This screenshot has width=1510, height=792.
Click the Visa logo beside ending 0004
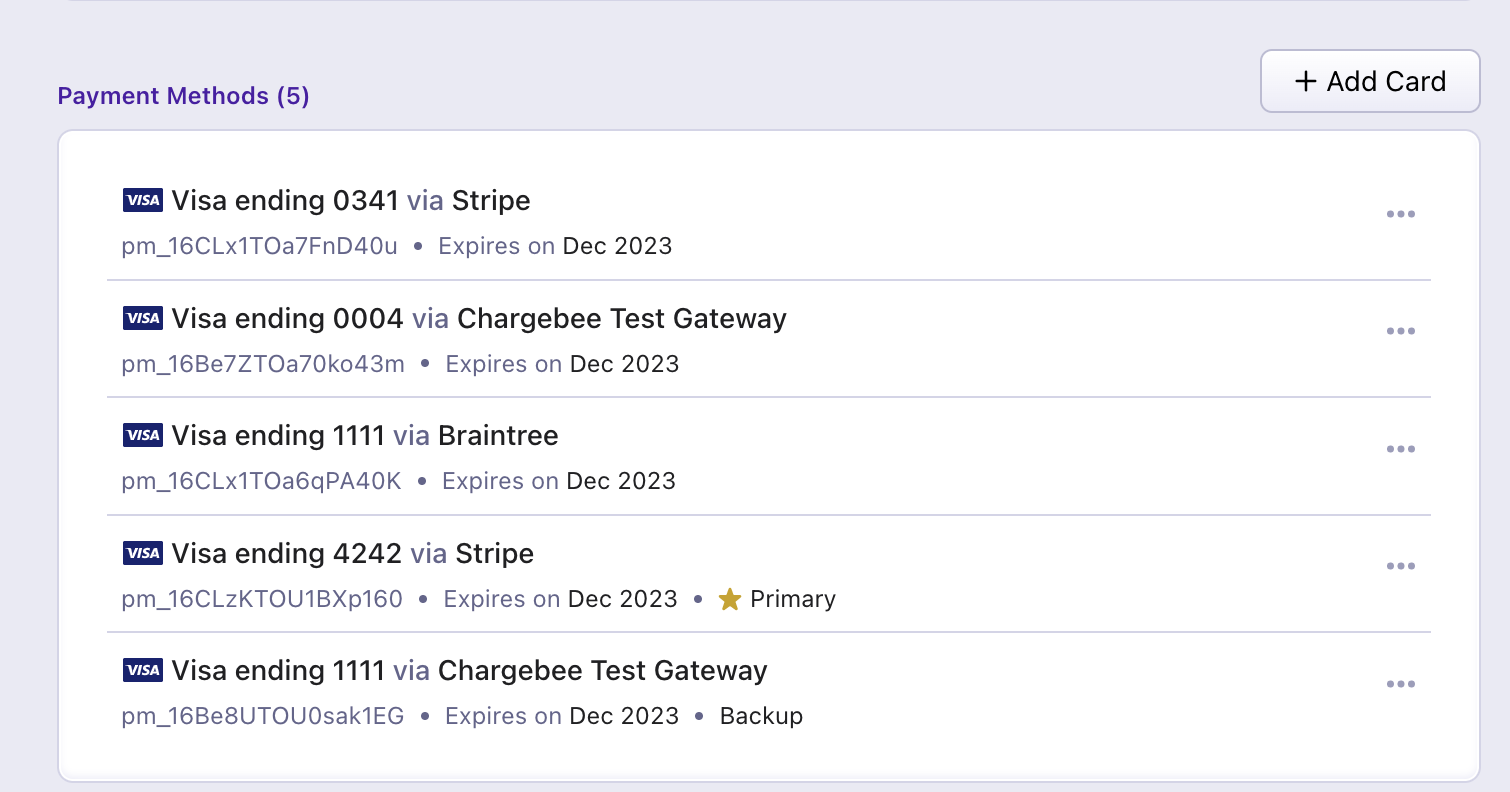point(142,318)
